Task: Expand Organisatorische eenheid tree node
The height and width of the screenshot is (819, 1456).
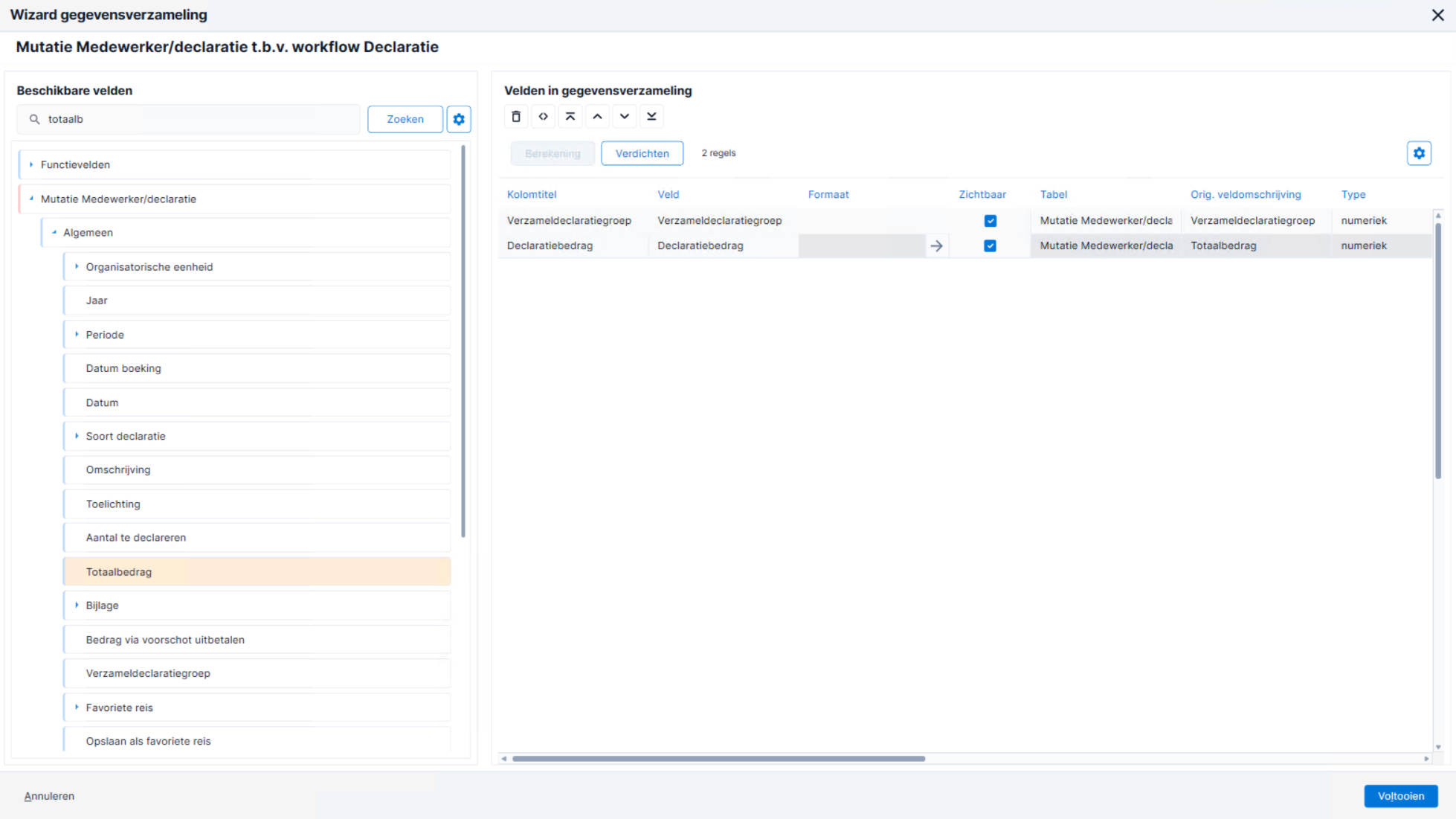Action: click(77, 266)
